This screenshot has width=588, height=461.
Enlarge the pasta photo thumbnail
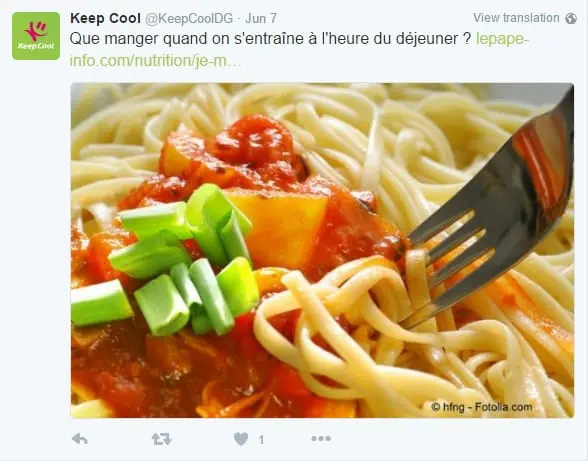click(322, 250)
